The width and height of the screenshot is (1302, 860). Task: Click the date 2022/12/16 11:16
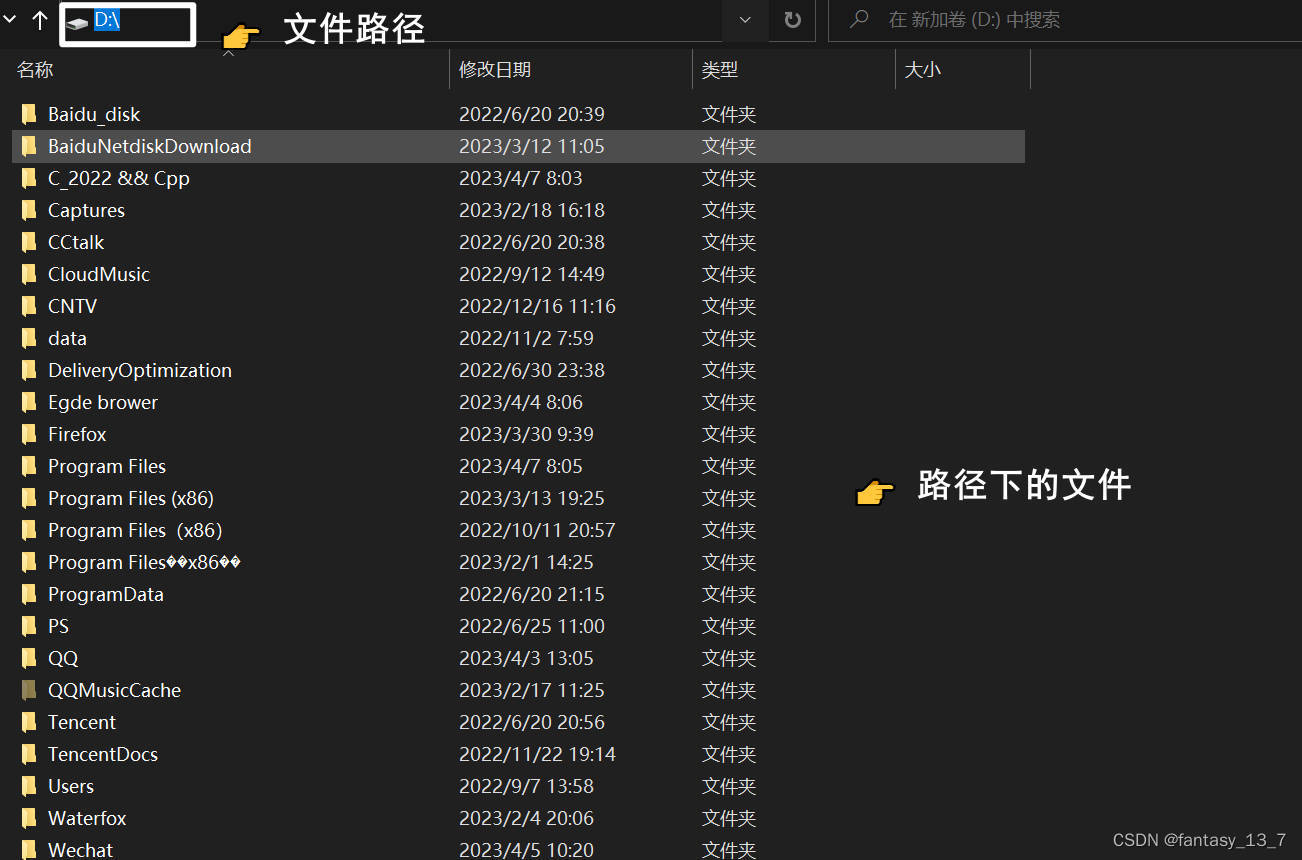click(x=537, y=306)
